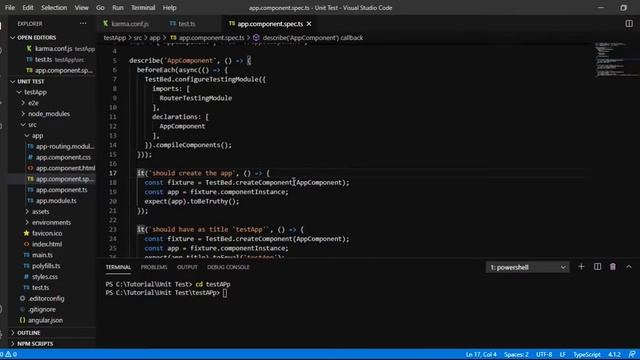
Task: Open errors and warnings count in status bar
Action: click(x=9, y=354)
